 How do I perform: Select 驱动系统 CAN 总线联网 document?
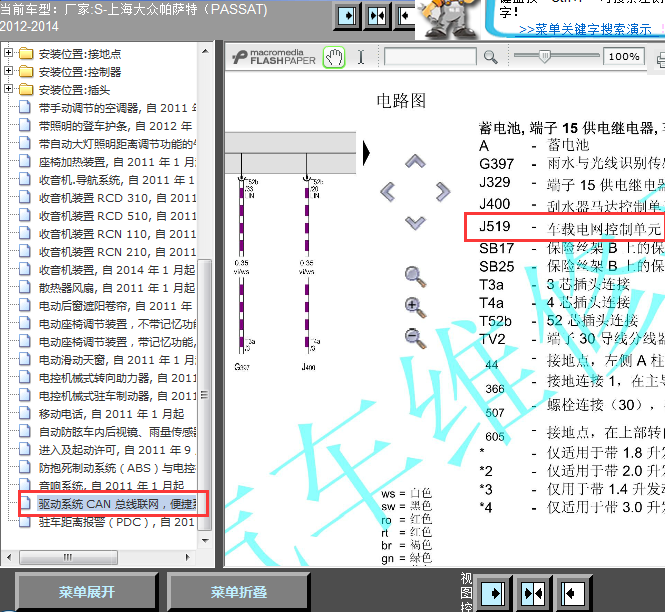pyautogui.click(x=117, y=504)
